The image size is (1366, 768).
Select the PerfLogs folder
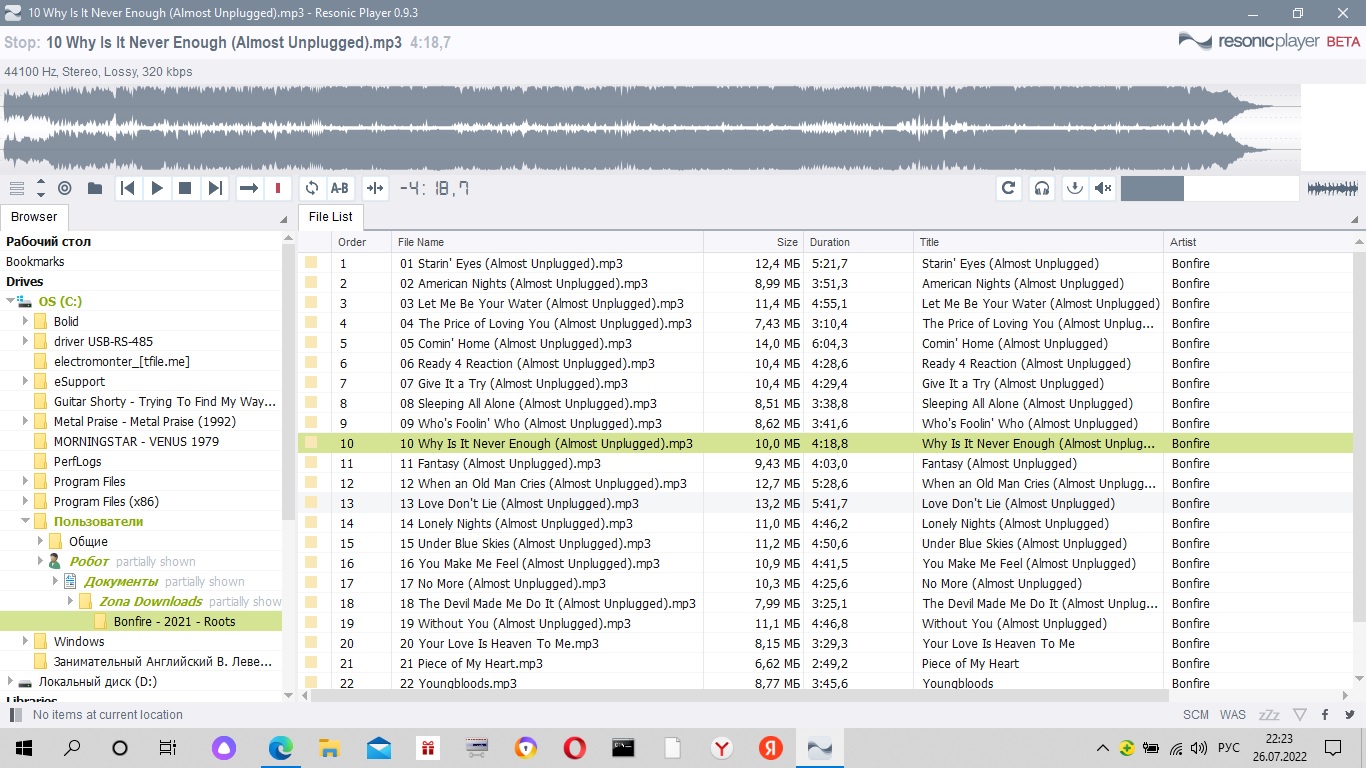(x=78, y=461)
